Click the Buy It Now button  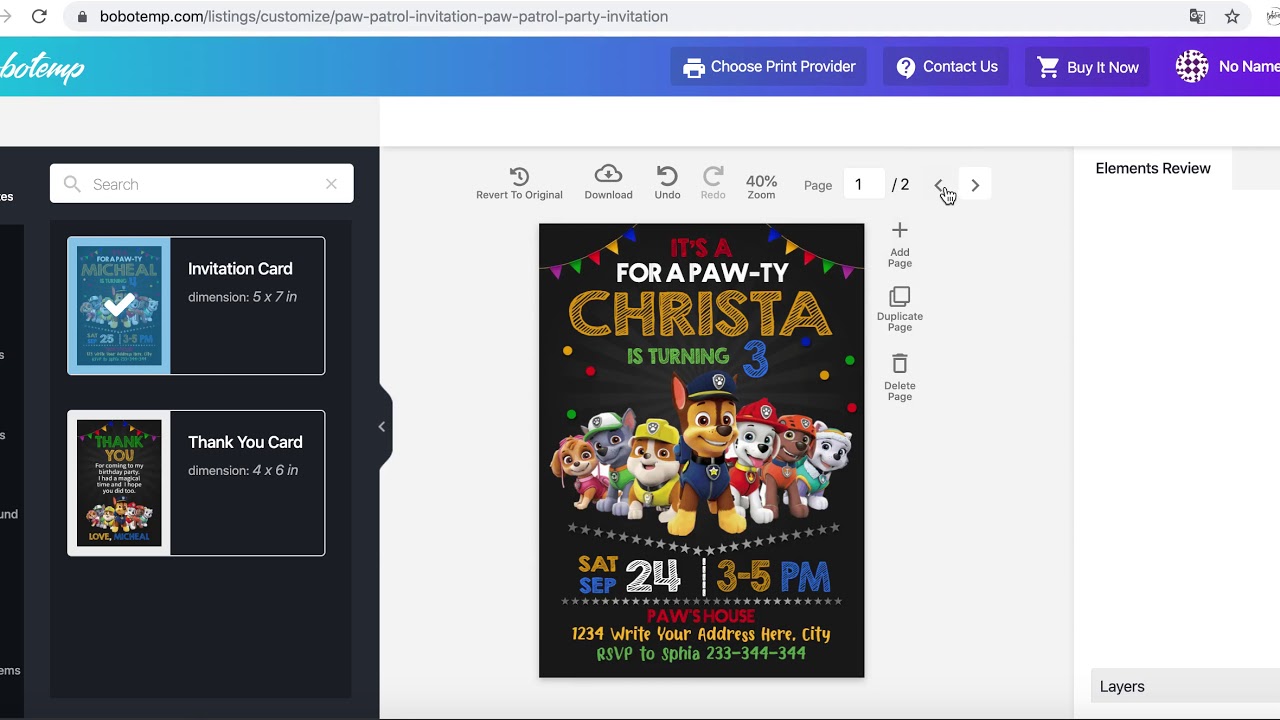coord(1087,67)
